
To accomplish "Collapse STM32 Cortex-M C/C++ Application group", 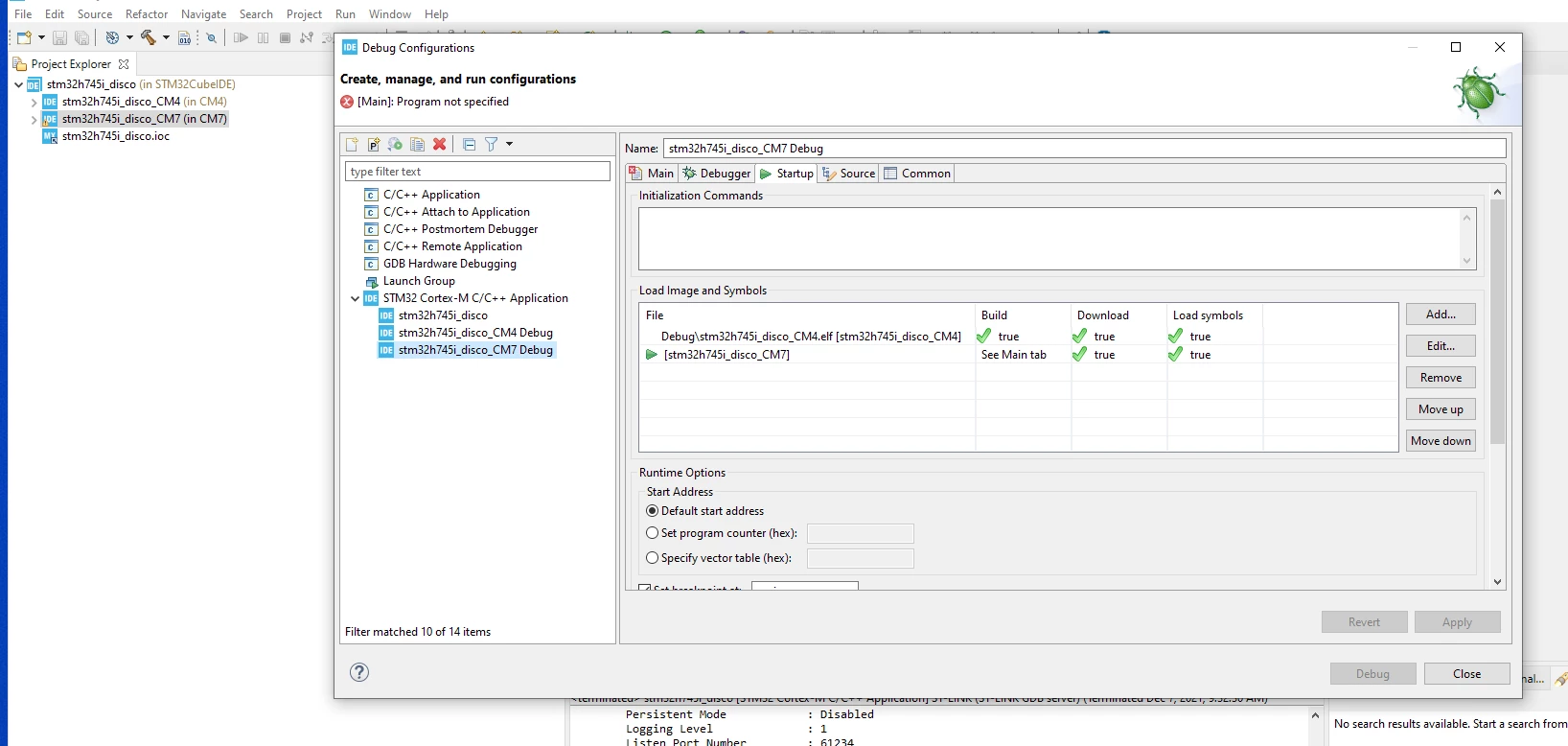I will pos(355,298).
